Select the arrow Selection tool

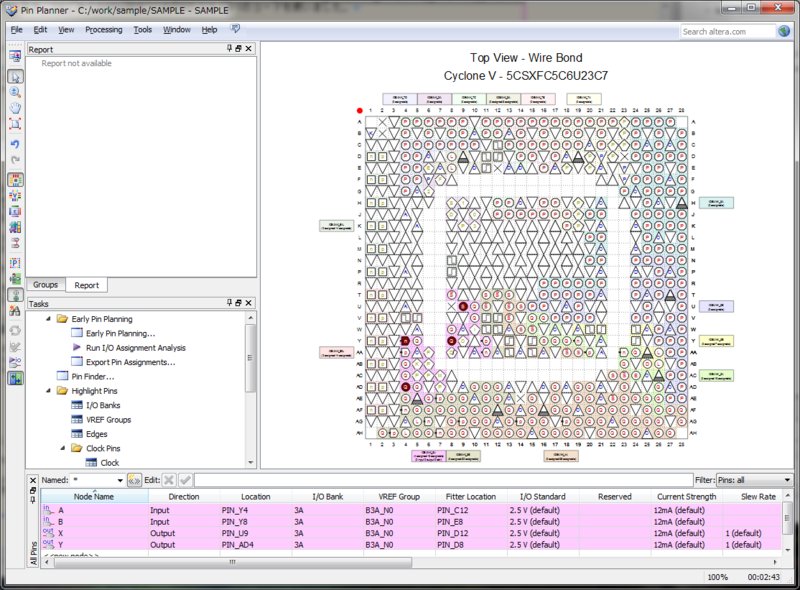(x=15, y=77)
